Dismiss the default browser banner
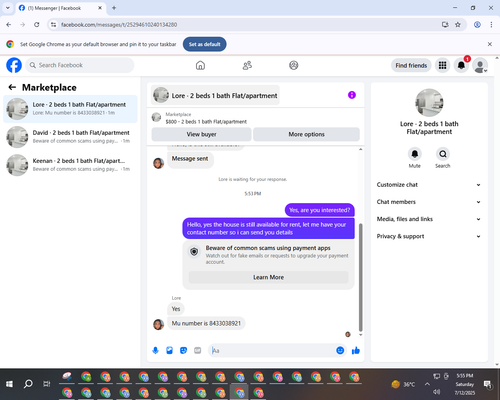 coord(490,44)
